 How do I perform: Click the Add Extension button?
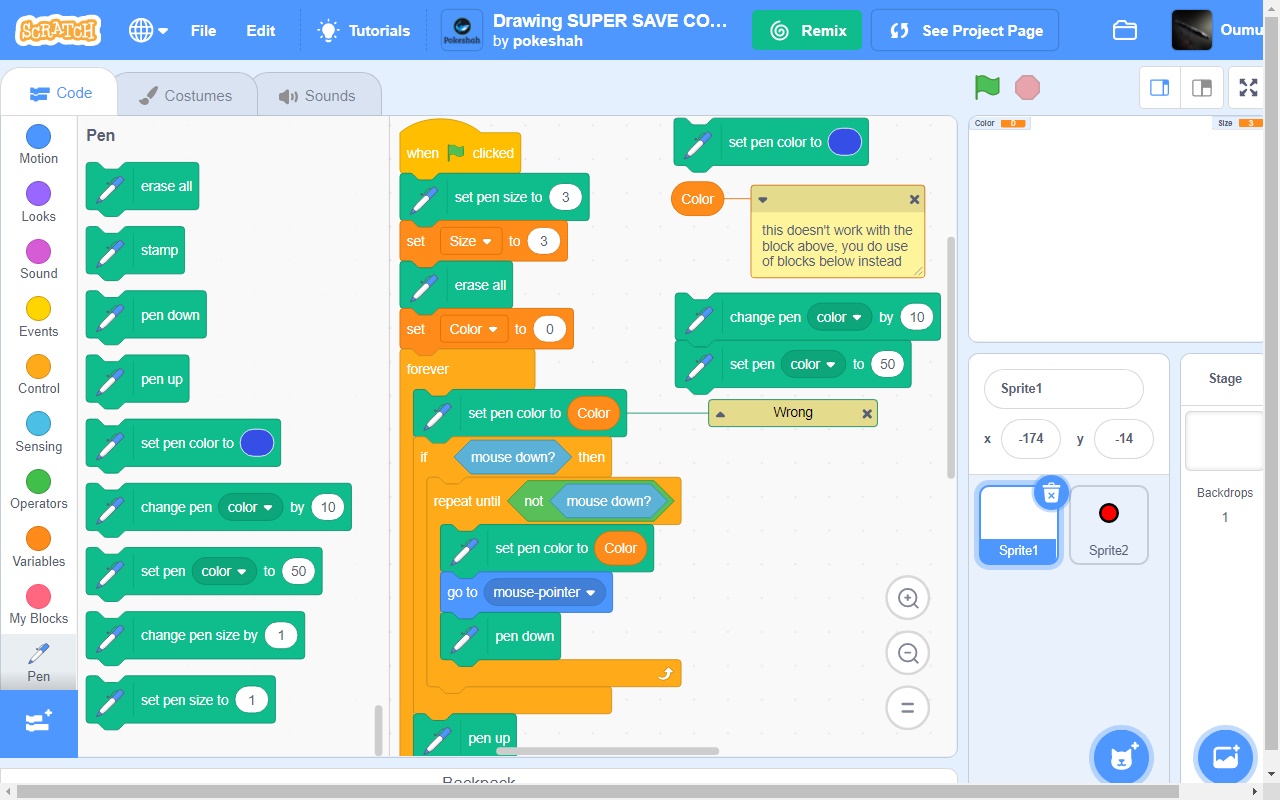[39, 722]
